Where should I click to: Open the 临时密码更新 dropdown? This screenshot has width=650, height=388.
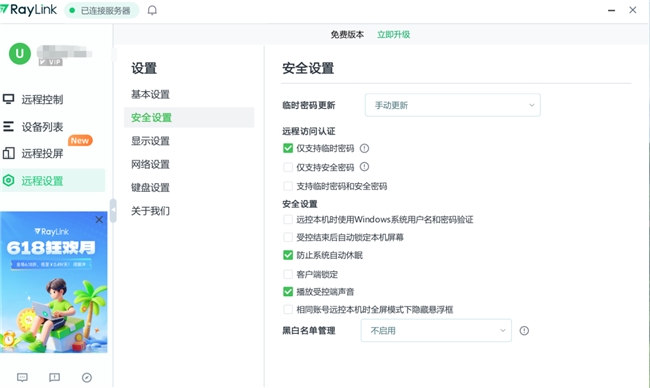coord(453,105)
